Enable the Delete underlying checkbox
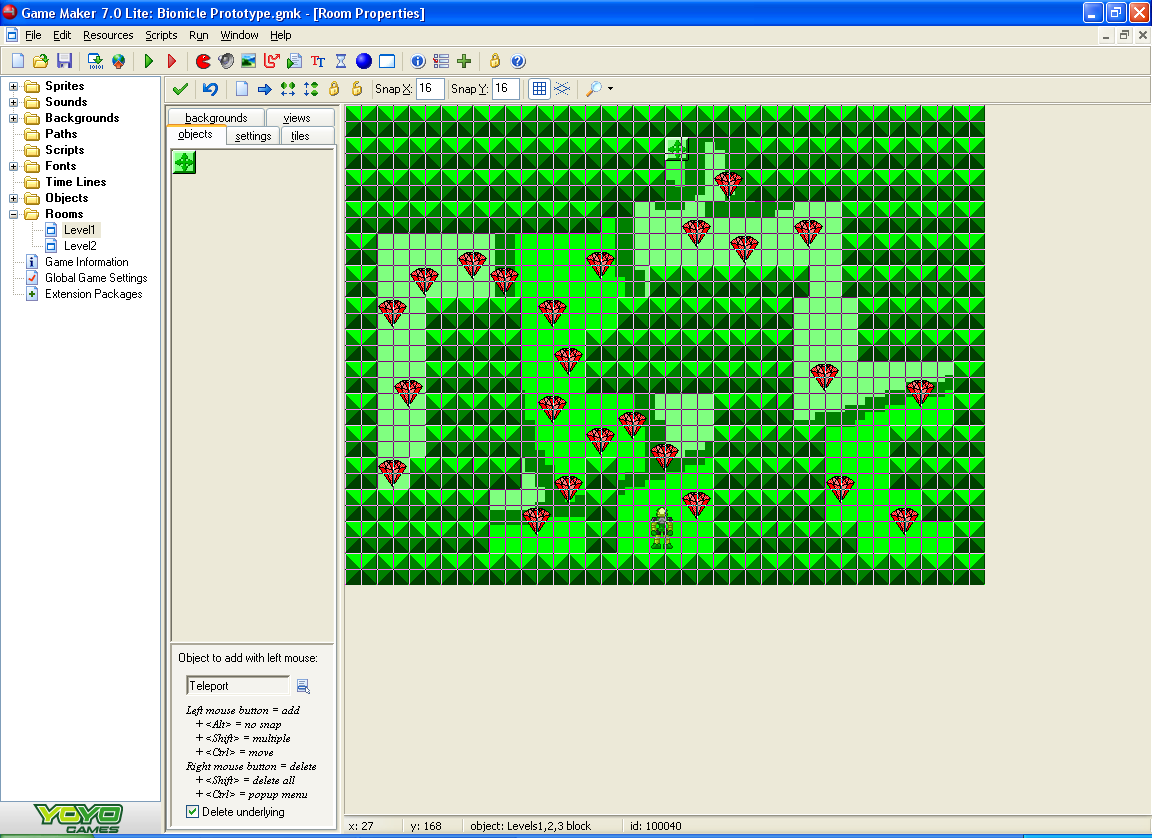This screenshot has width=1152, height=838. [192, 811]
